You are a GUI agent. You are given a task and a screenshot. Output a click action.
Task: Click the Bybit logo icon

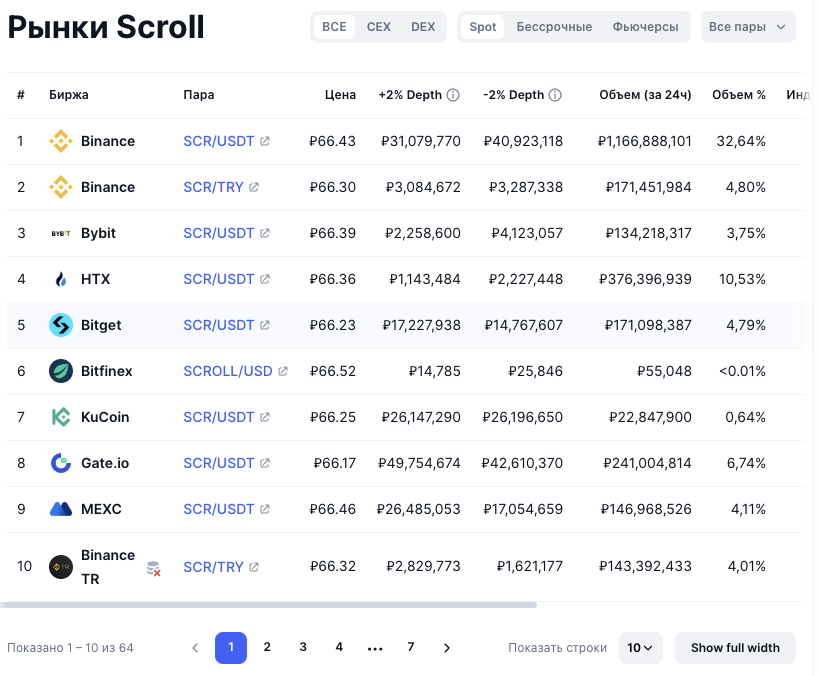(61, 233)
